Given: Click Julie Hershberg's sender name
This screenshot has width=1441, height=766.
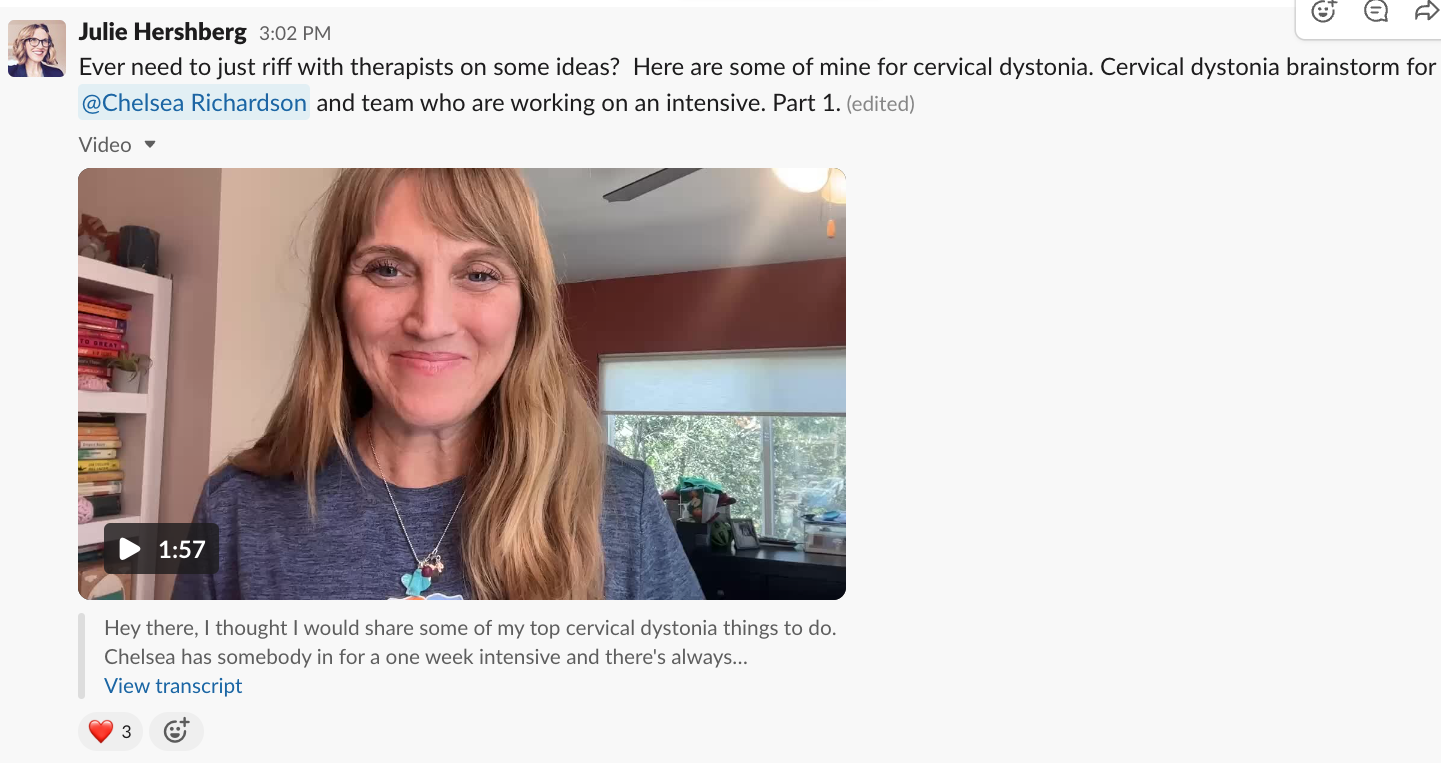Looking at the screenshot, I should click(x=163, y=32).
